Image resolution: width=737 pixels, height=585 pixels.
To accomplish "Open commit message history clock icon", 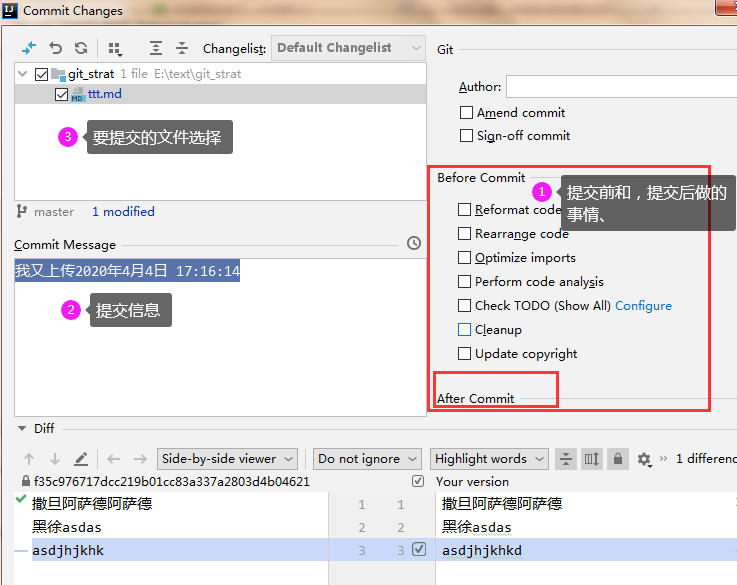I will tap(414, 243).
